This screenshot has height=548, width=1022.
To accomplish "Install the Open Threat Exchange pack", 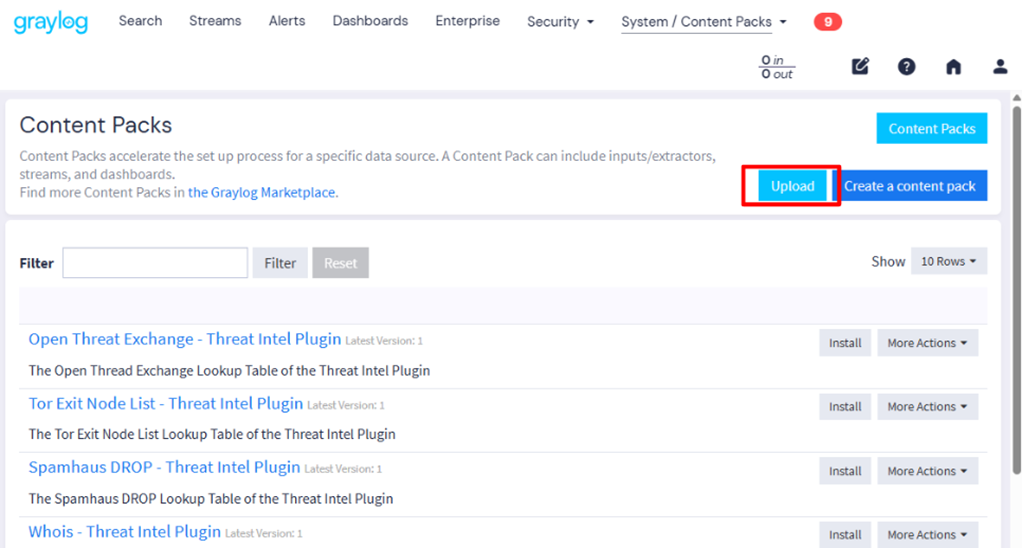I will tap(845, 343).
